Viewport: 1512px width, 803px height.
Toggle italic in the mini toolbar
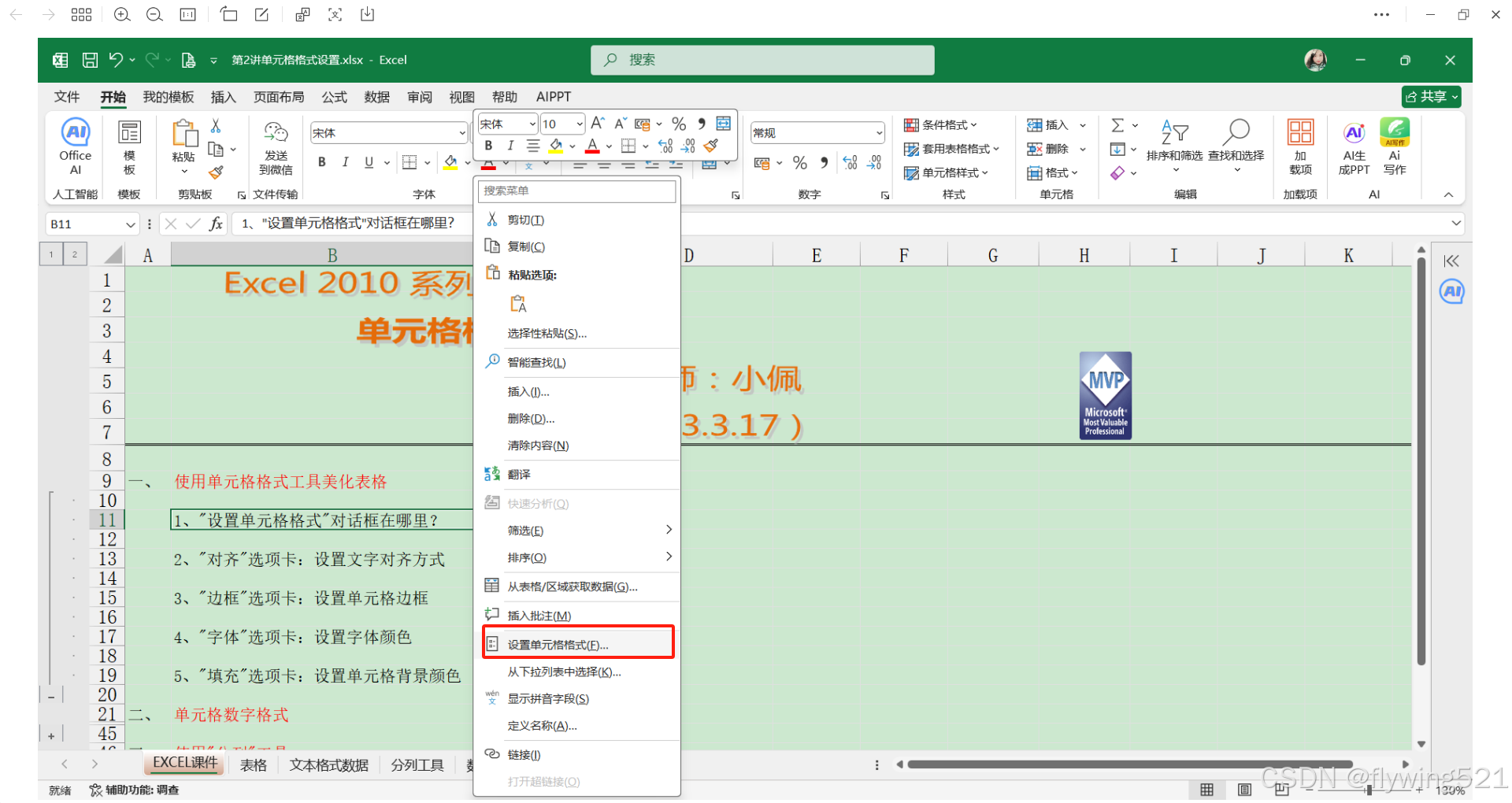[x=510, y=146]
